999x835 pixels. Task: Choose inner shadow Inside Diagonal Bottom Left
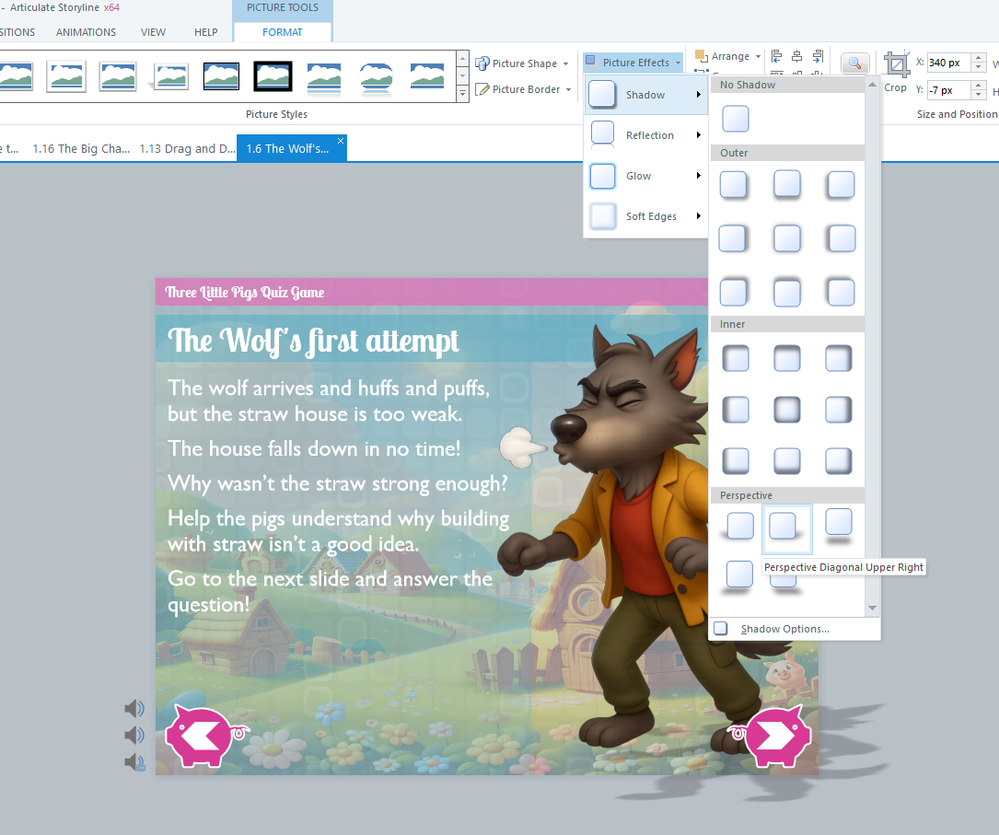pyautogui.click(x=736, y=460)
